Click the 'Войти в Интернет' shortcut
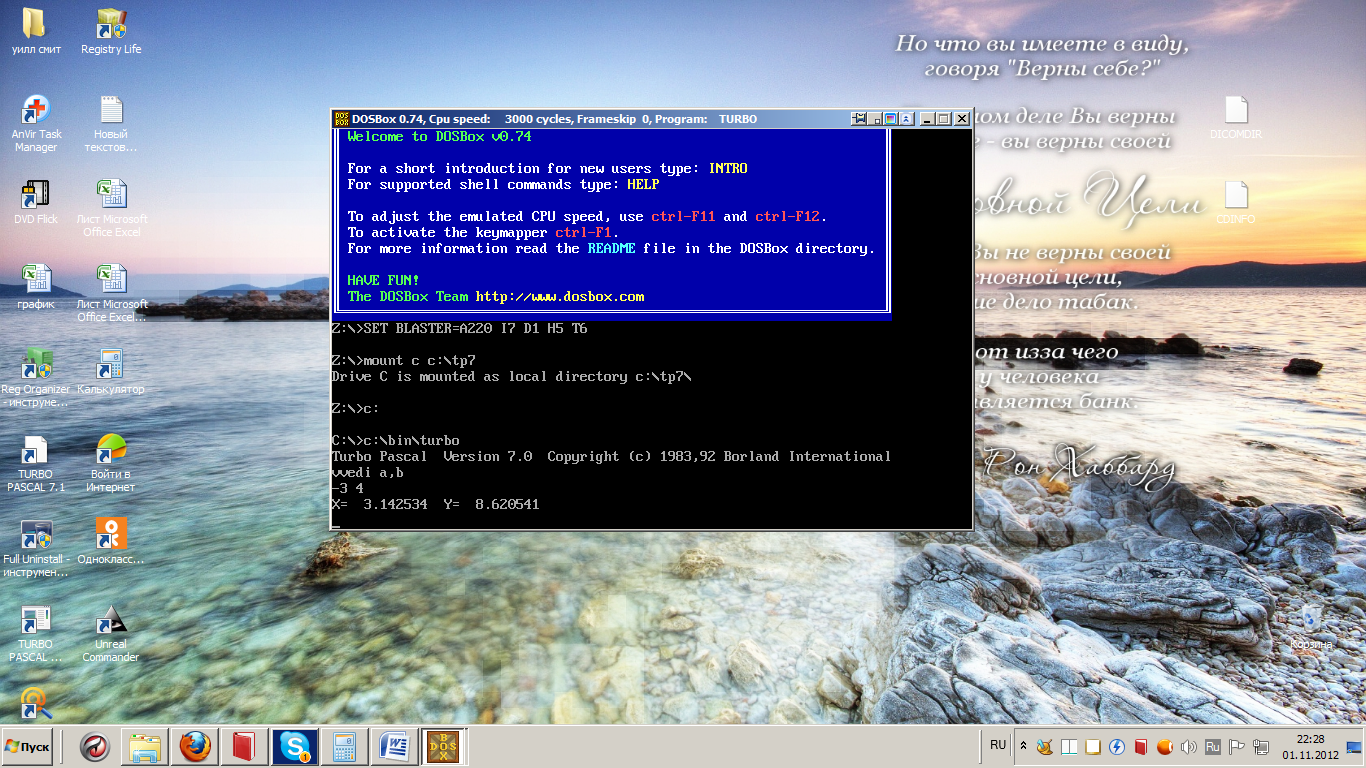 point(111,463)
